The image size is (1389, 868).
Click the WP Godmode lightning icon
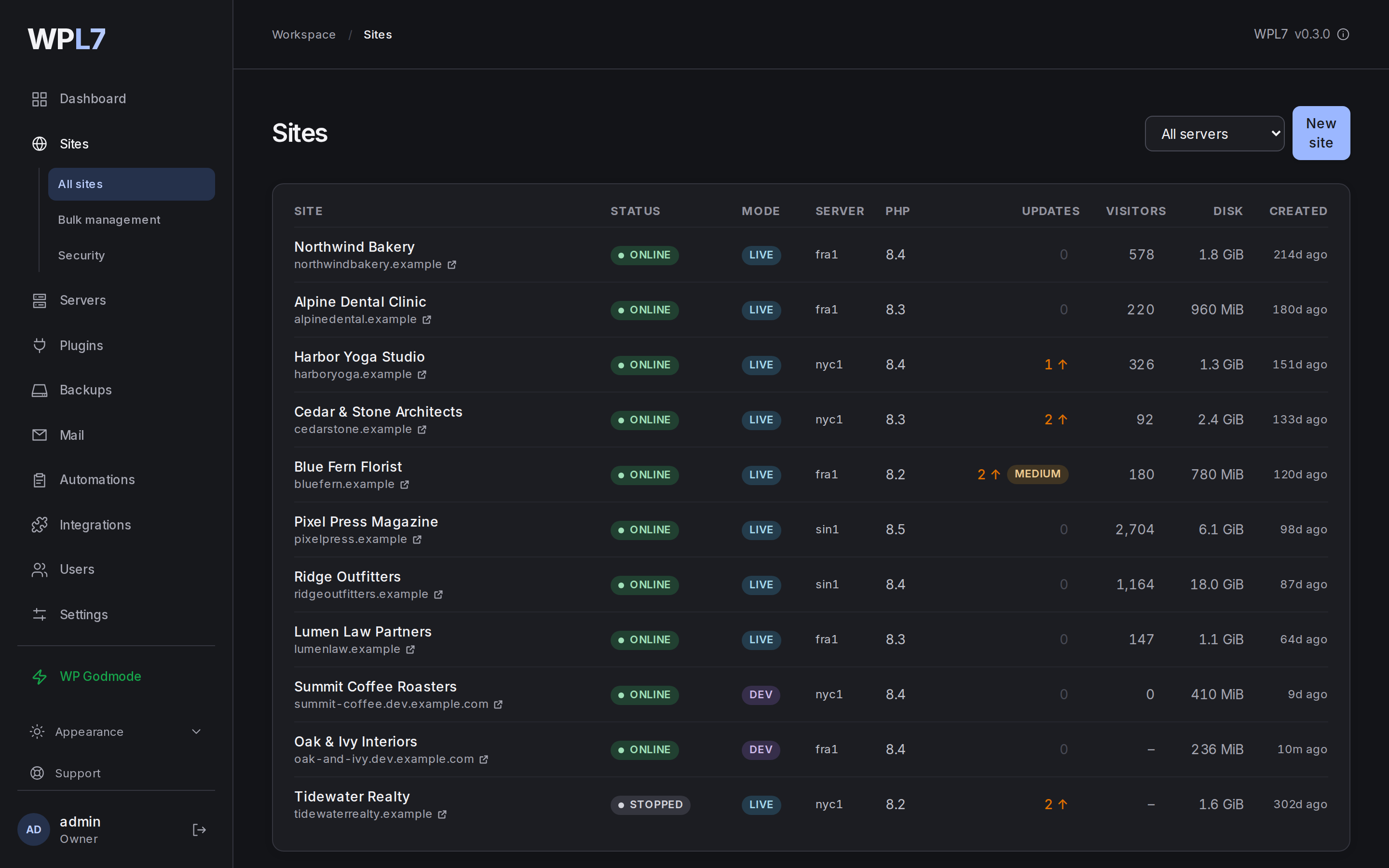click(x=39, y=676)
